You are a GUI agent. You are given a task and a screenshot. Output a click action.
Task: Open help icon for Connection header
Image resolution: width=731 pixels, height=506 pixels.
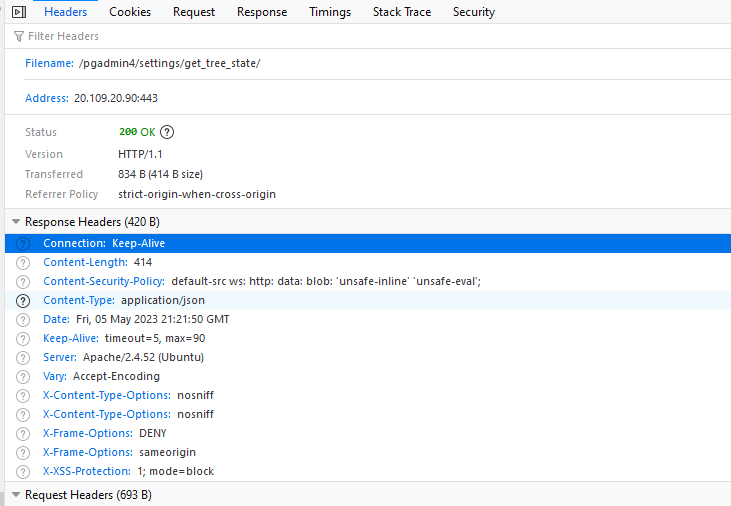(23, 244)
